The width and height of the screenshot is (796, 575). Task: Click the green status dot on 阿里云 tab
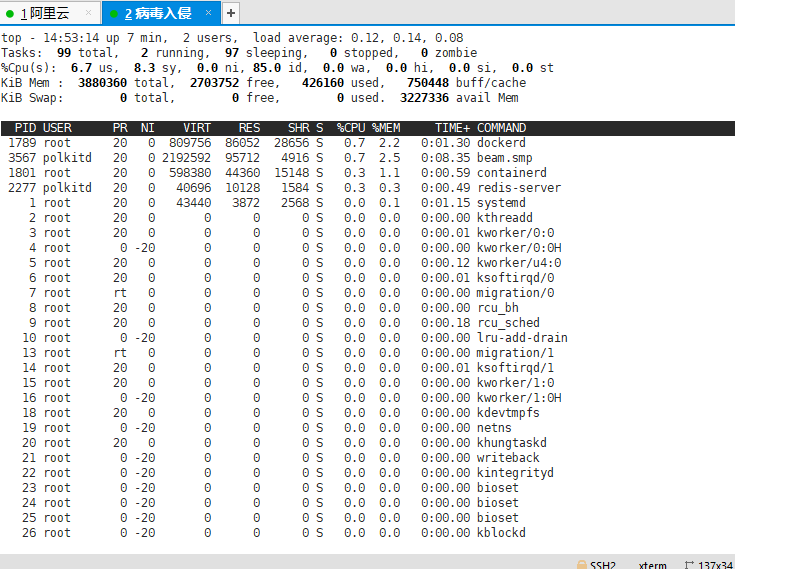[x=10, y=14]
